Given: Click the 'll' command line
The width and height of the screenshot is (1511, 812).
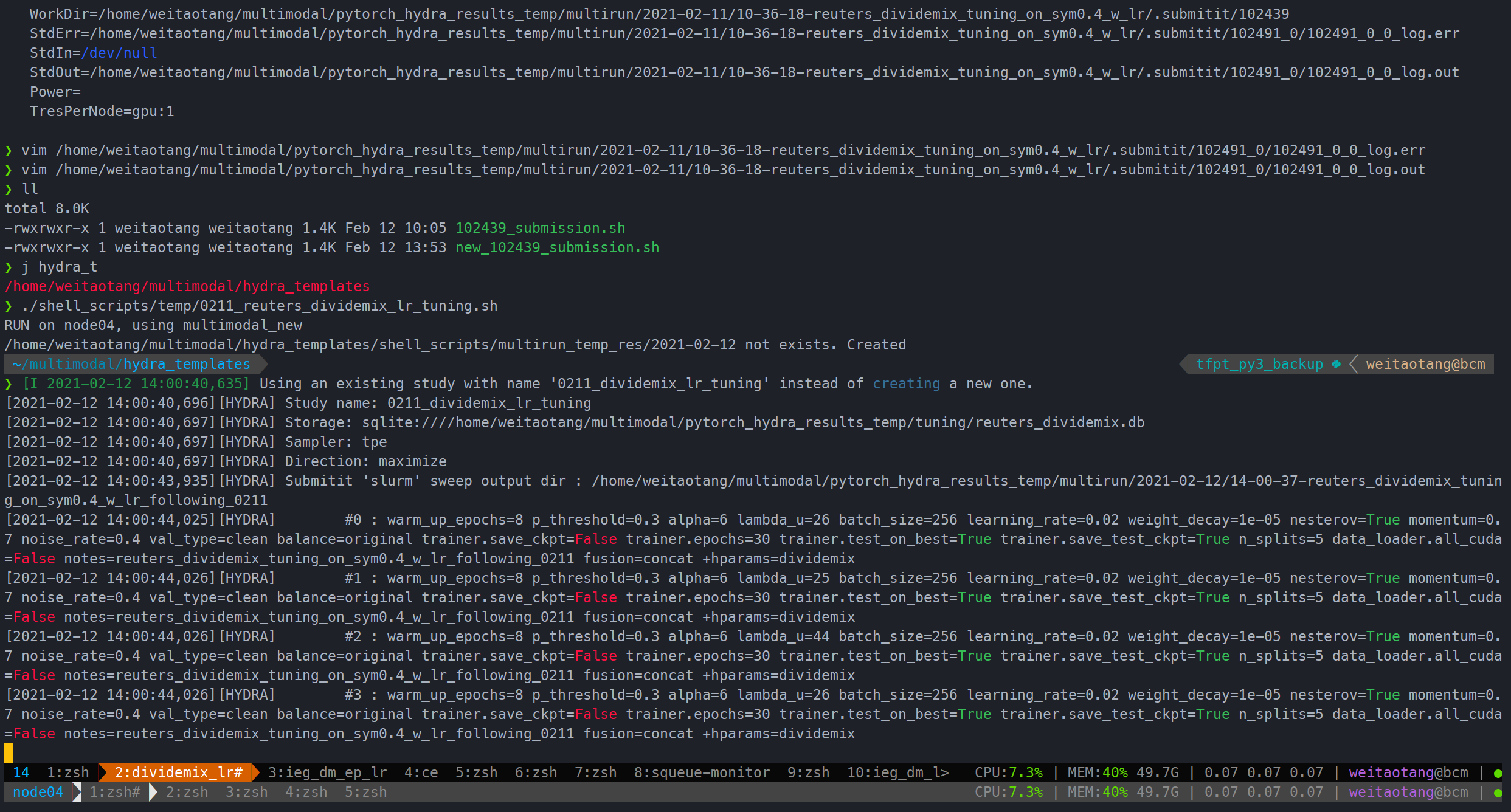Looking at the screenshot, I should 30,189.
